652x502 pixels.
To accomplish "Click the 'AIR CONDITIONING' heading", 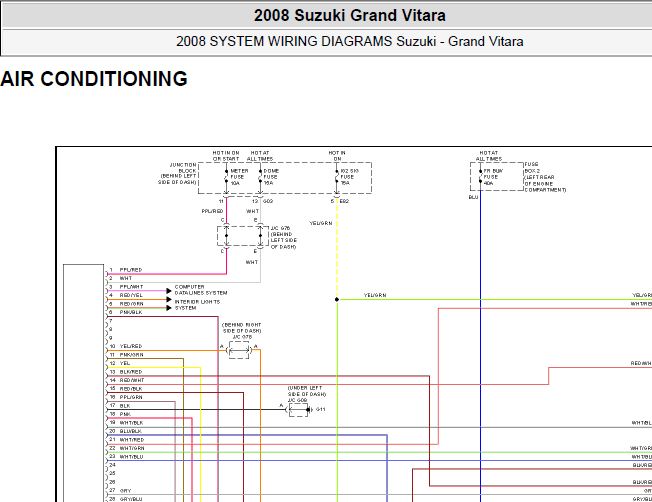I will (x=94, y=79).
